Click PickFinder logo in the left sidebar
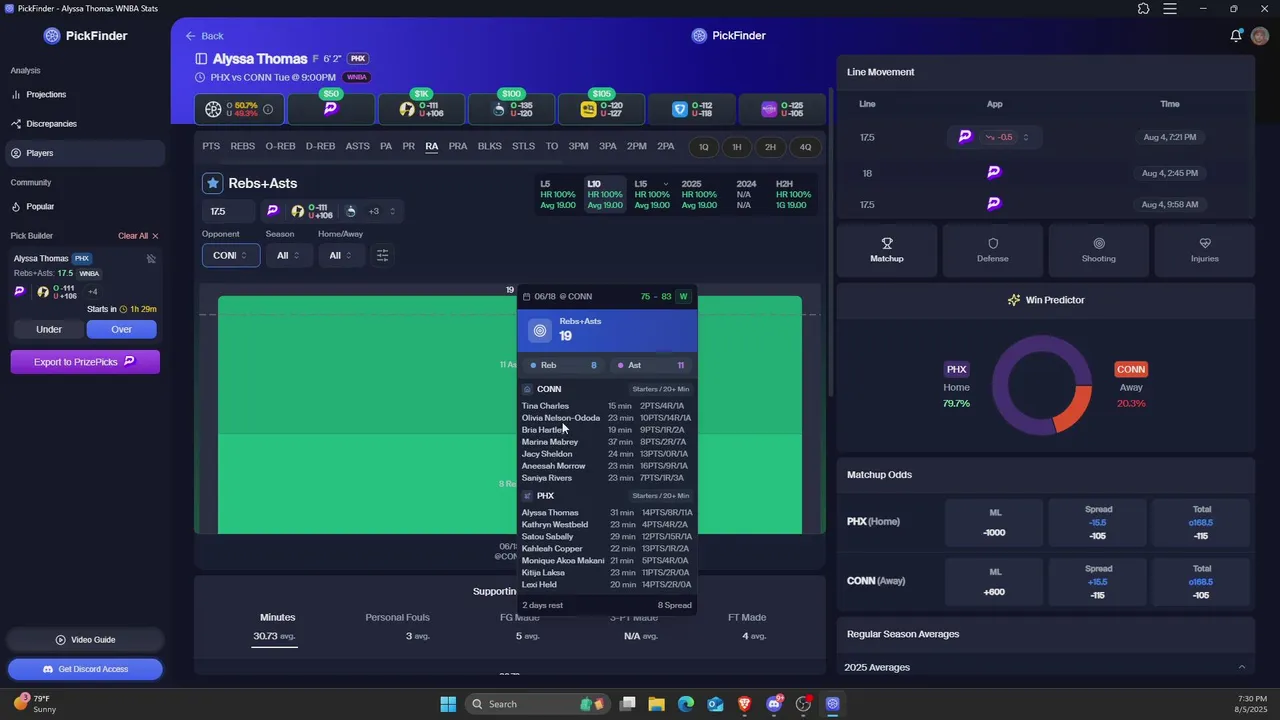Image resolution: width=1280 pixels, height=720 pixels. tap(86, 36)
